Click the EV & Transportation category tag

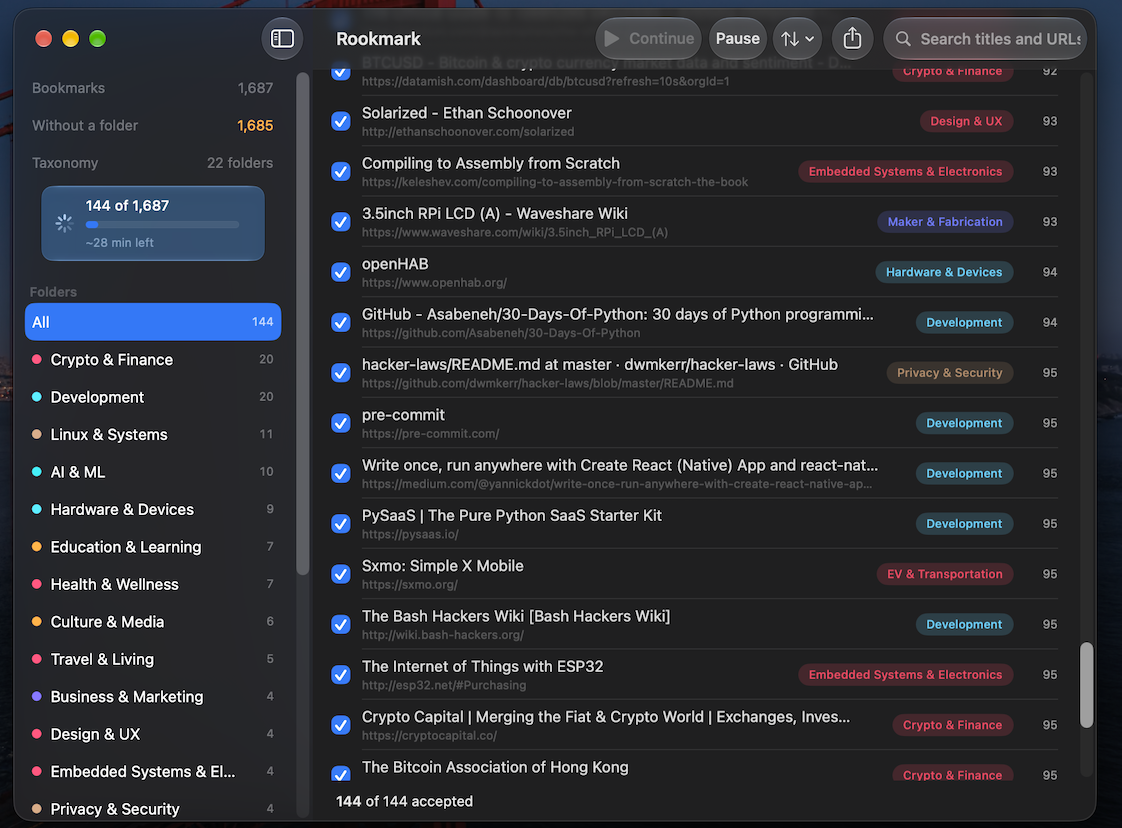[x=945, y=574]
